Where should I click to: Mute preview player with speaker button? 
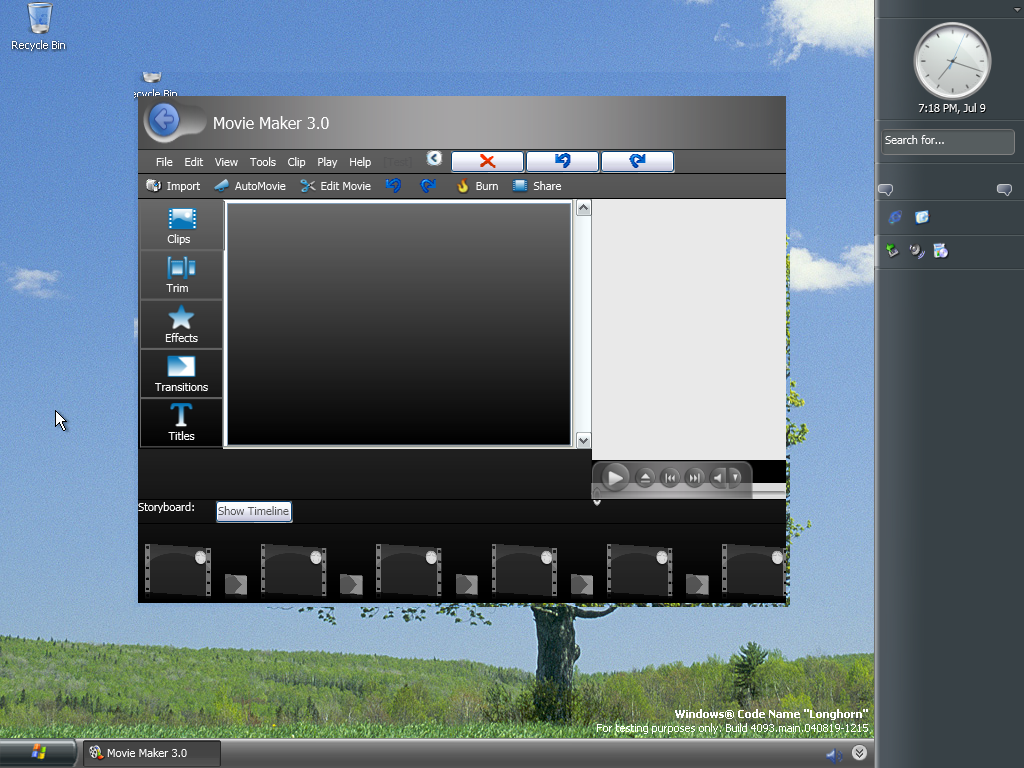point(718,478)
